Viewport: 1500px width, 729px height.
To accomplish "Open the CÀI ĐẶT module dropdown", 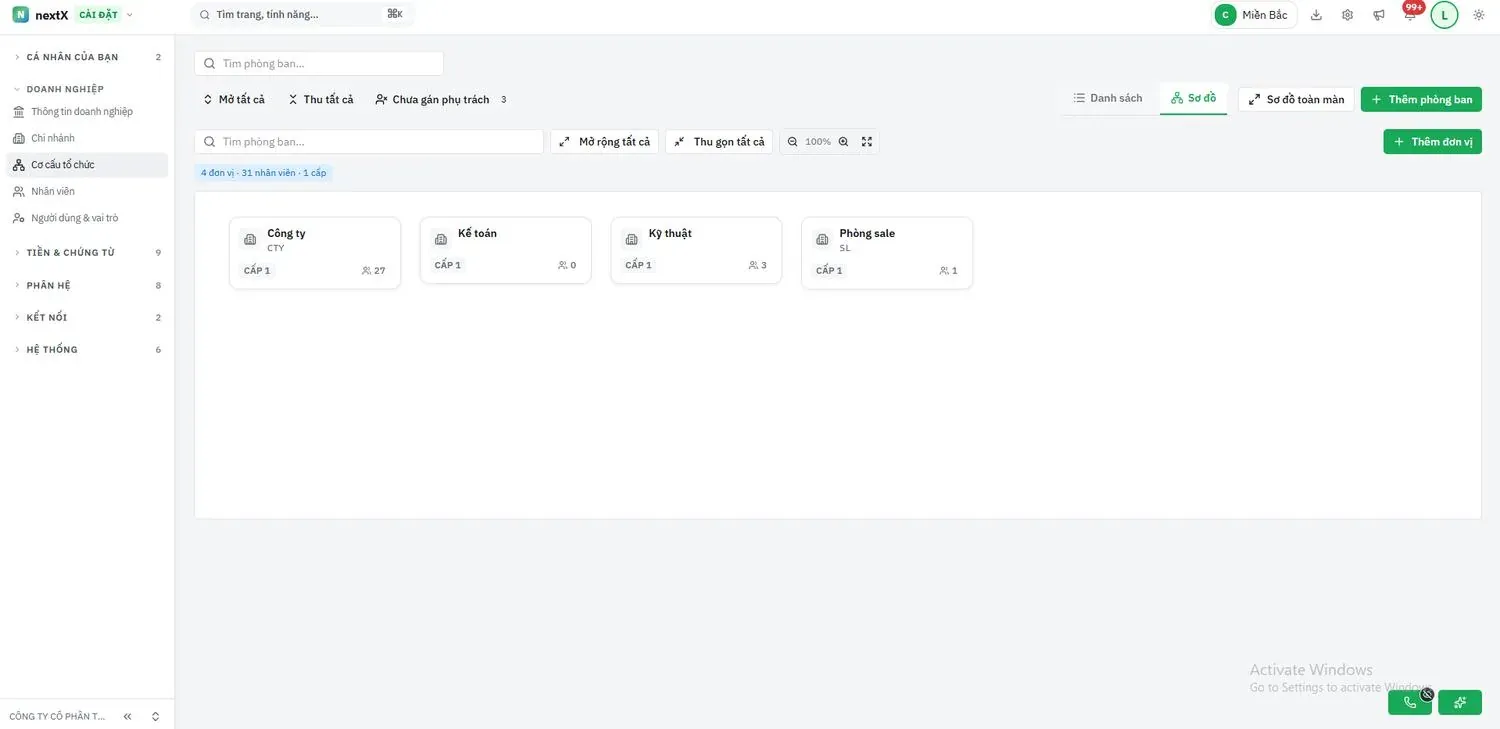I will pos(105,15).
